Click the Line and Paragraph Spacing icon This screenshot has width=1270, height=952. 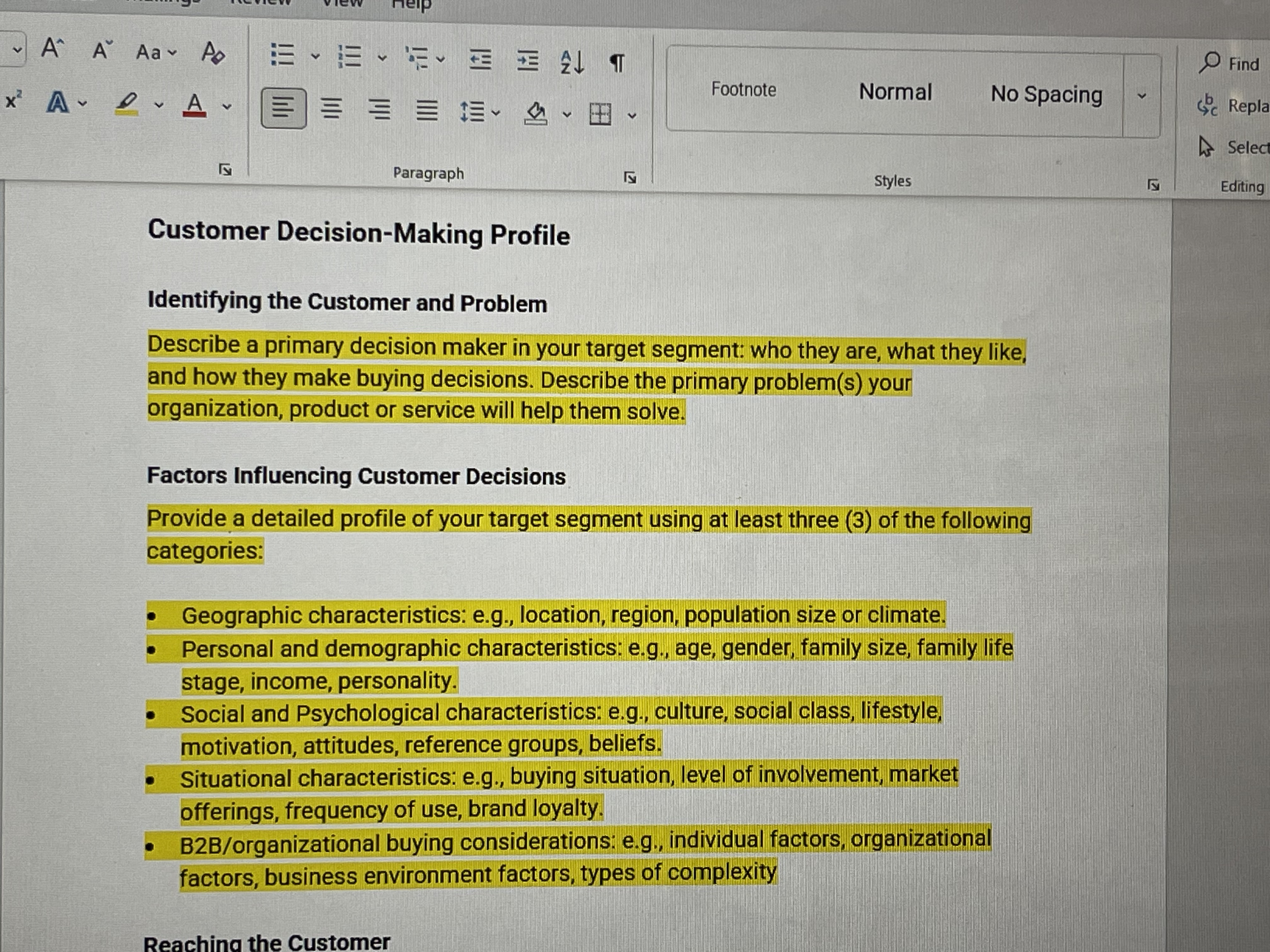tap(472, 112)
